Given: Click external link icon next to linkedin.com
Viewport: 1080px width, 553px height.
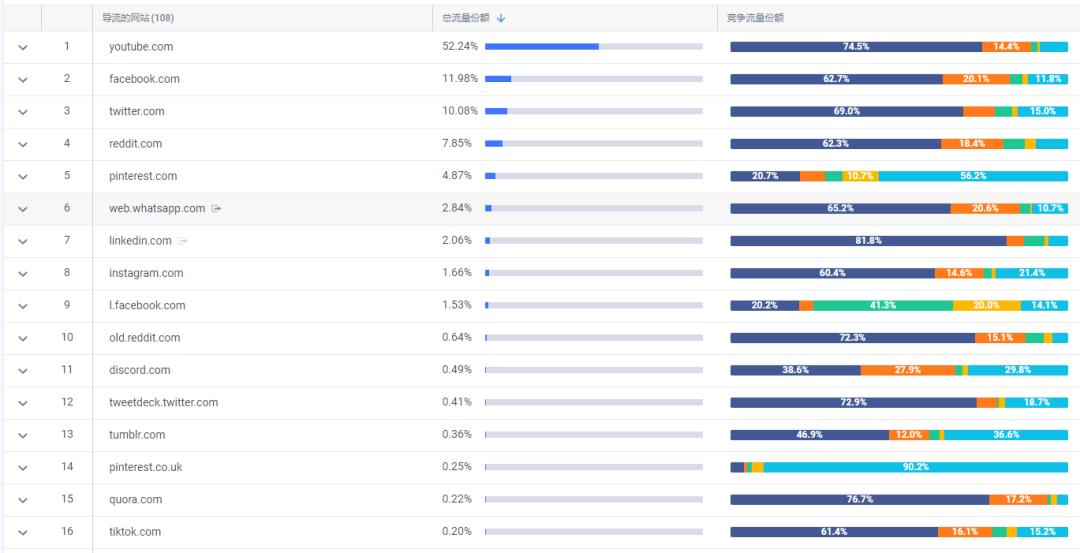Looking at the screenshot, I should pyautogui.click(x=183, y=241).
